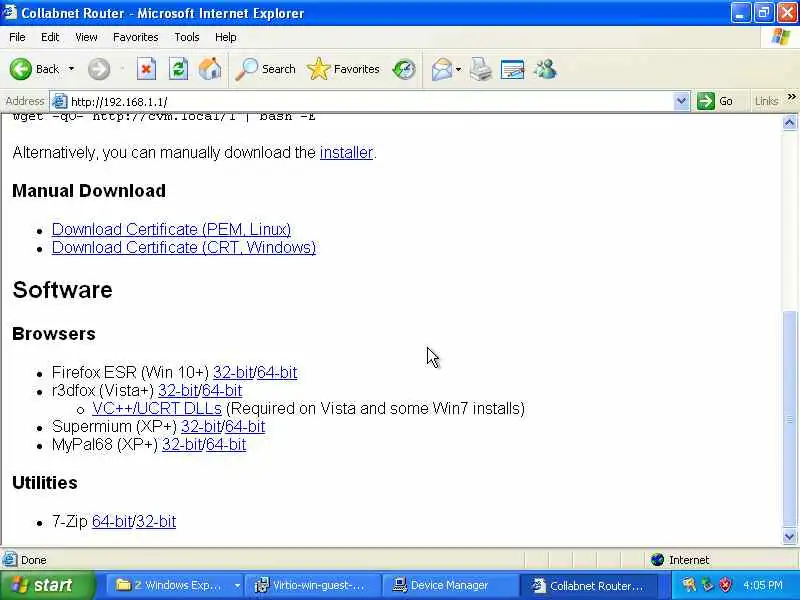Screen dimensions: 800x600
Task: Download r3dfox 64-bit
Action: coord(222,390)
